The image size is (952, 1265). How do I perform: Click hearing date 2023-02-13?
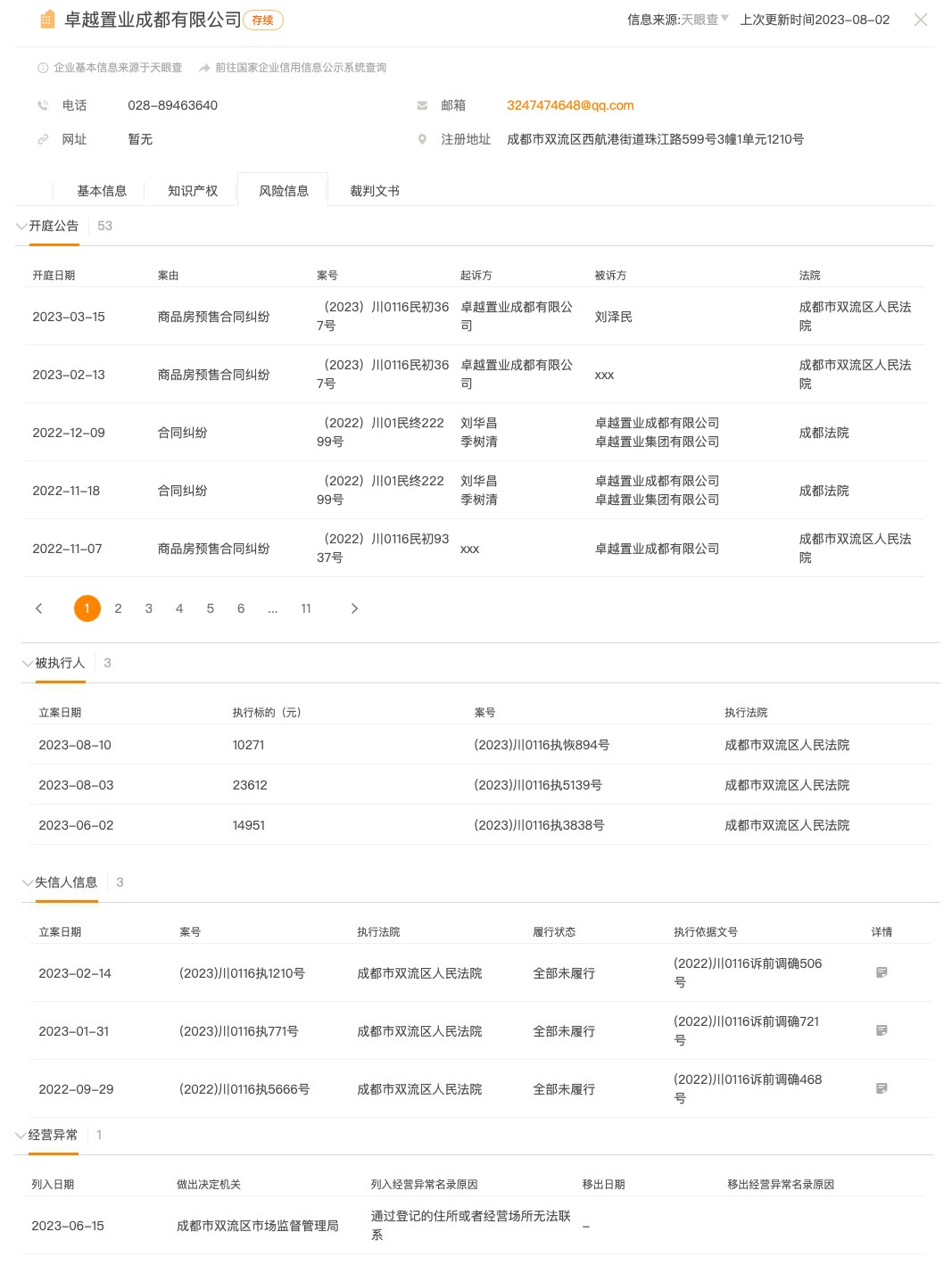[x=69, y=375]
